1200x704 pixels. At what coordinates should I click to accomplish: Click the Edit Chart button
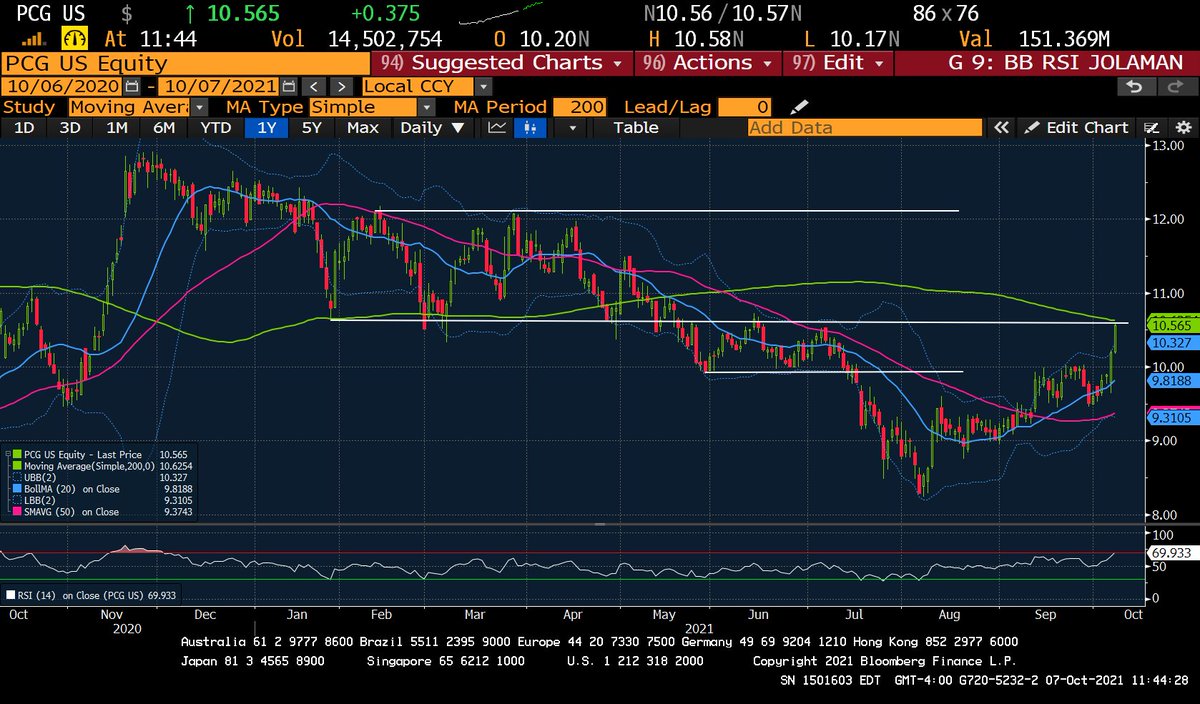pyautogui.click(x=1078, y=127)
